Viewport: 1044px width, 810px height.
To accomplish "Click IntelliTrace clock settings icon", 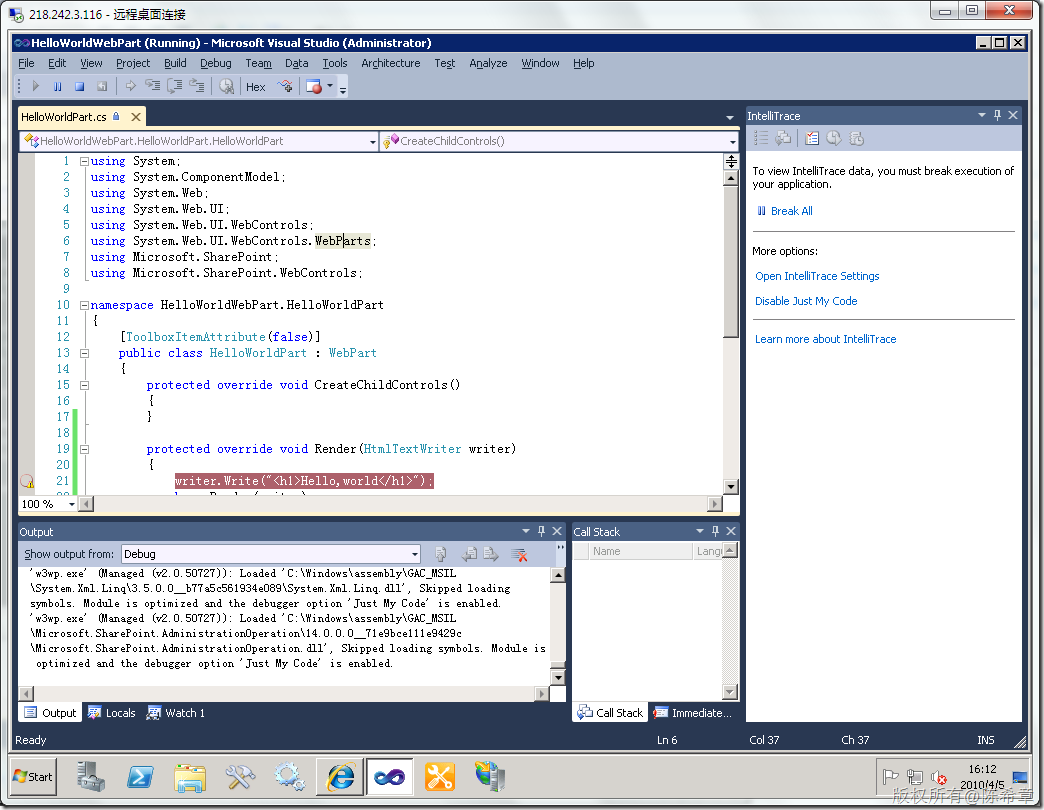I will (834, 138).
